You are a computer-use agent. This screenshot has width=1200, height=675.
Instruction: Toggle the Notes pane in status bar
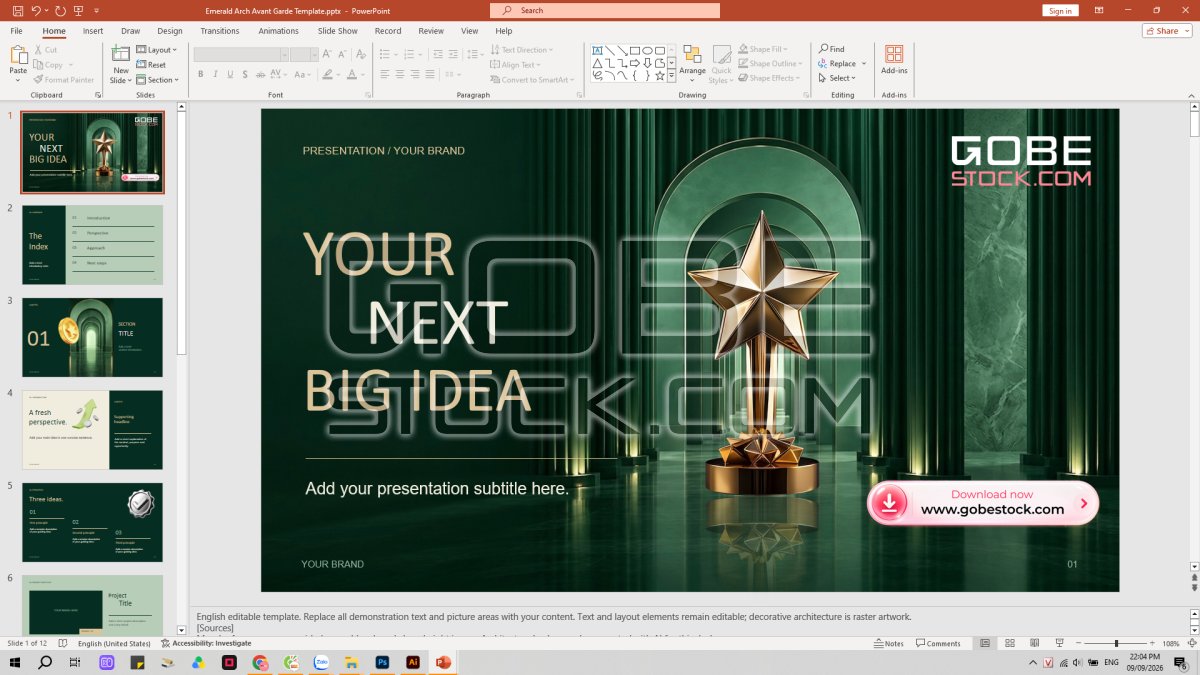pyautogui.click(x=888, y=643)
